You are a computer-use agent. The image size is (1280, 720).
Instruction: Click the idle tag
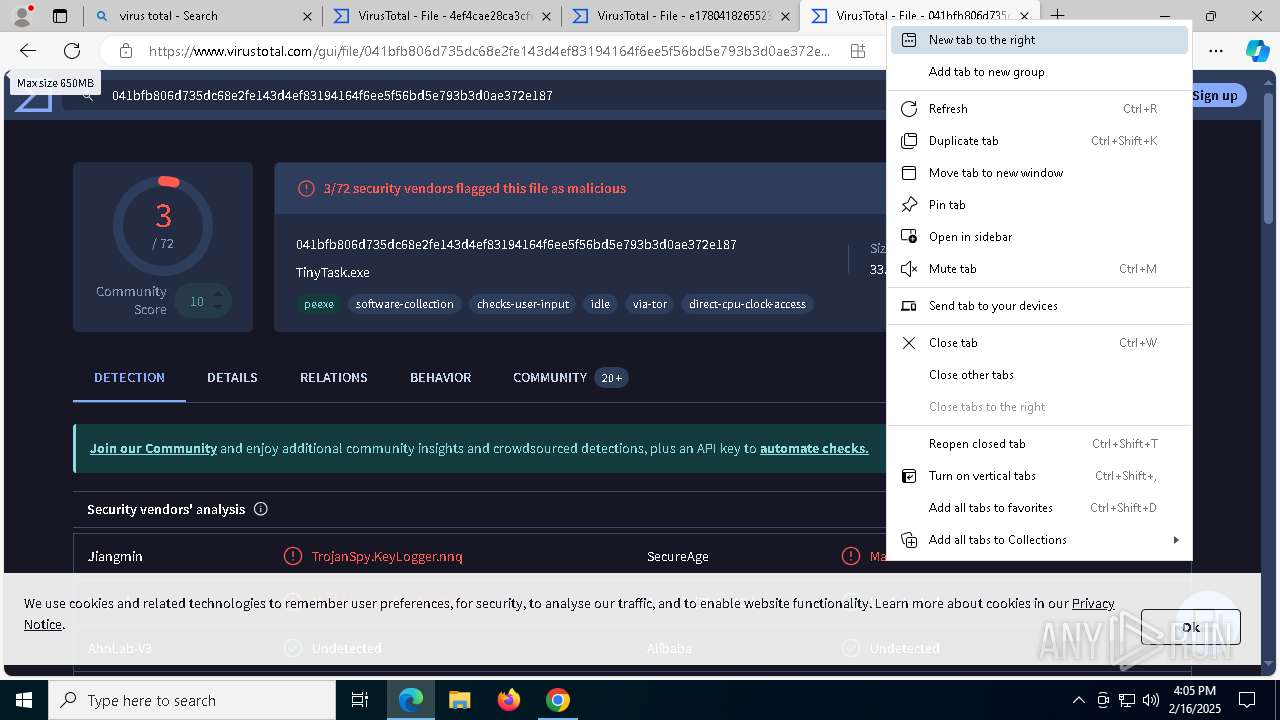(x=600, y=304)
